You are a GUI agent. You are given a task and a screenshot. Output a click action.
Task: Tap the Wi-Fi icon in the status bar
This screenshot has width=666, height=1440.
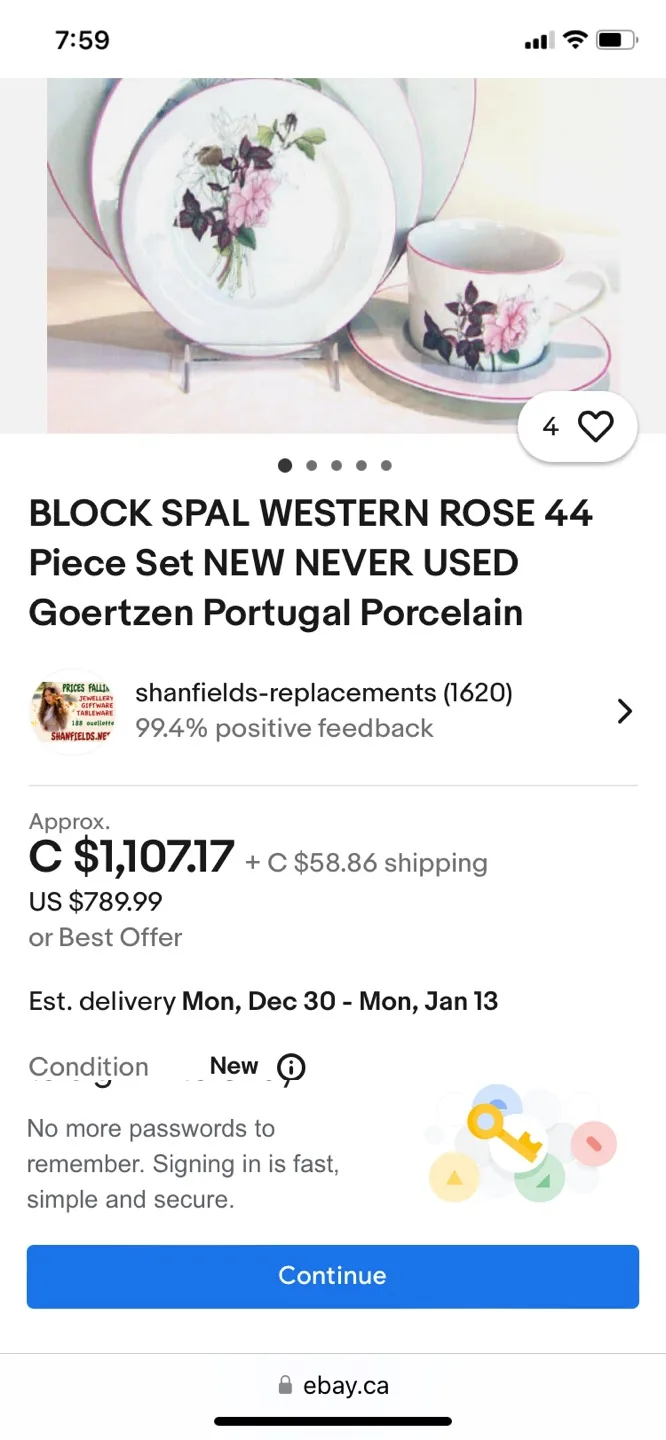click(x=575, y=39)
